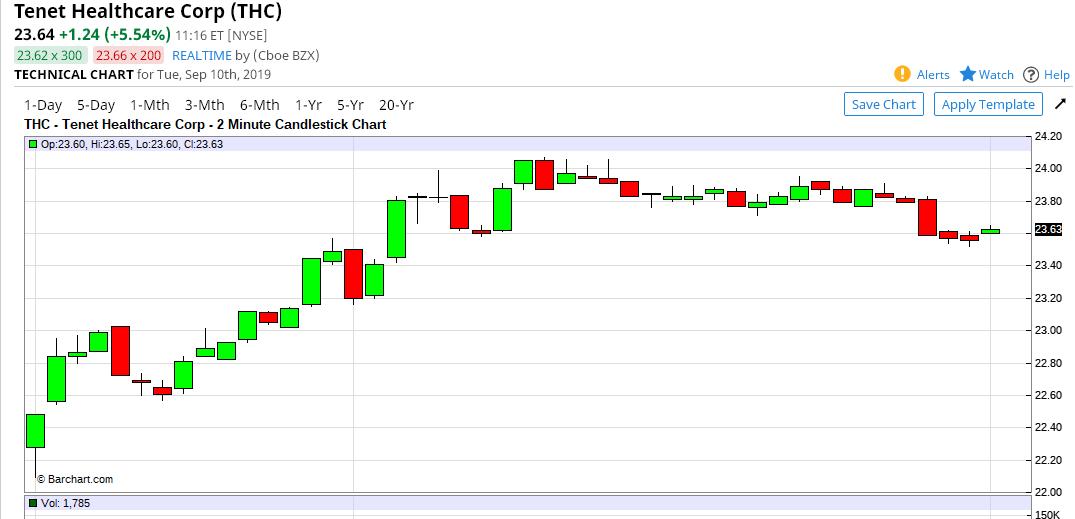This screenshot has height=519, width=1075.
Task: Expand chart with the diagonal arrow icon
Action: 1061,104
